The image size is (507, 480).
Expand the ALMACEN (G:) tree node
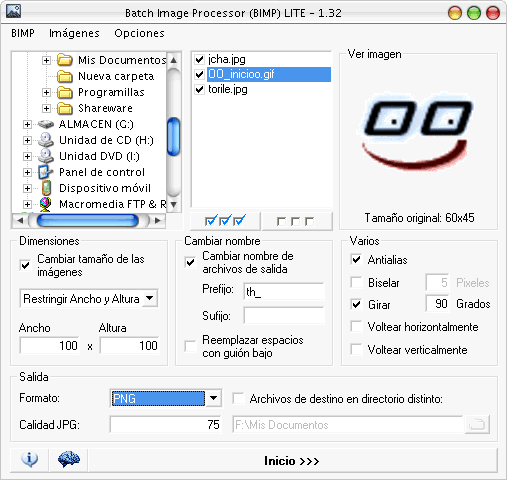[x=27, y=124]
